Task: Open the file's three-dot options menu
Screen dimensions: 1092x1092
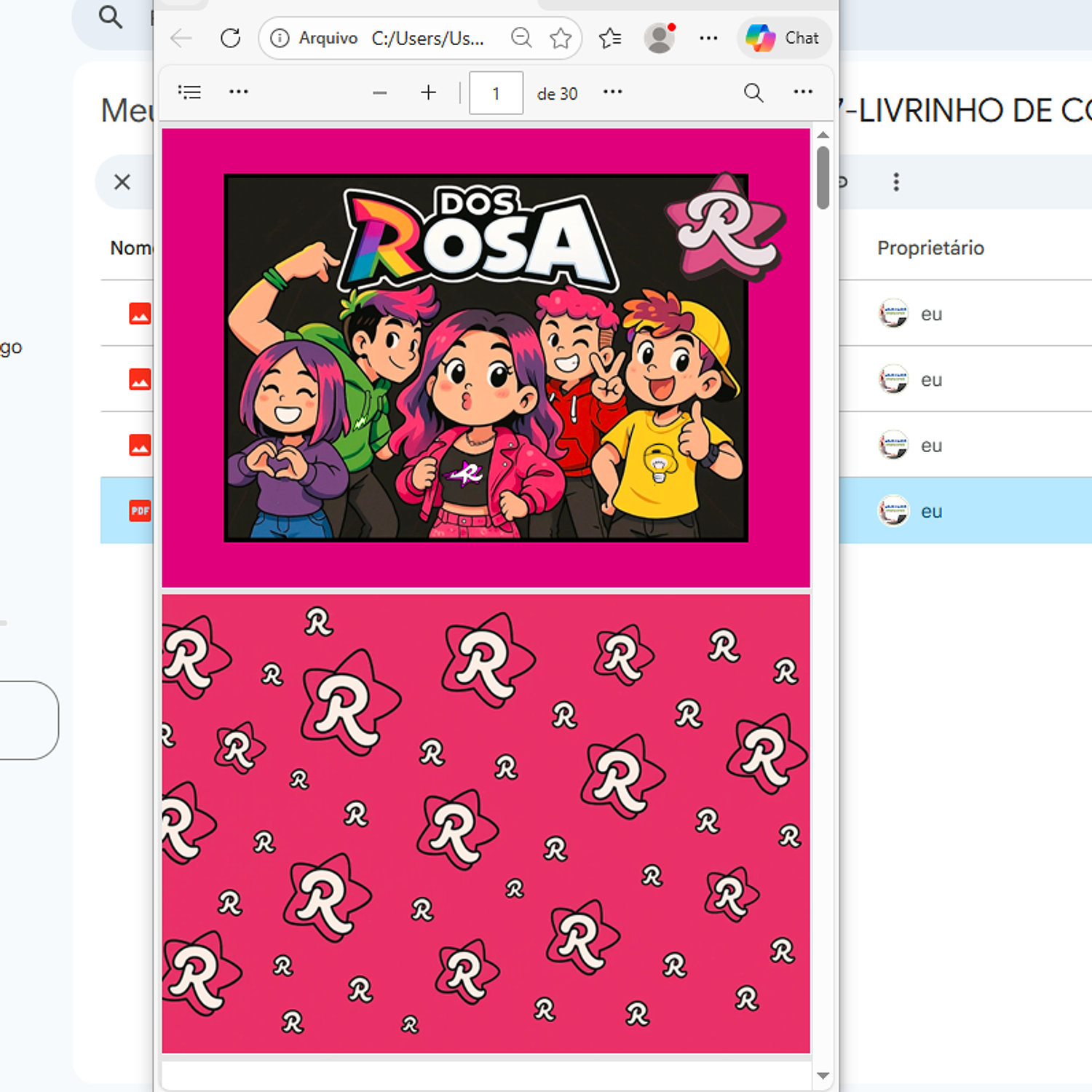Action: pyautogui.click(x=895, y=181)
